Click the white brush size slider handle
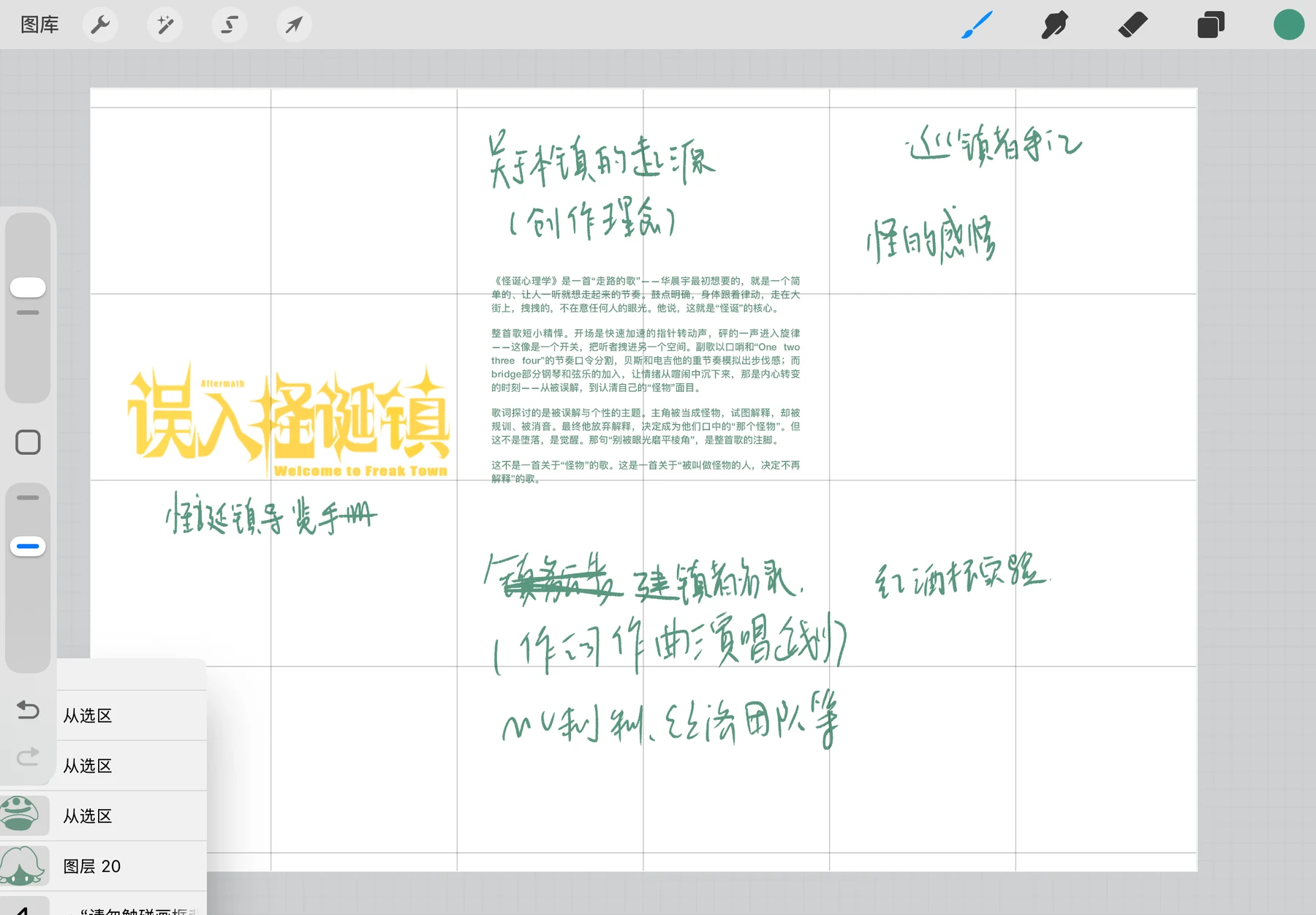 [x=28, y=287]
